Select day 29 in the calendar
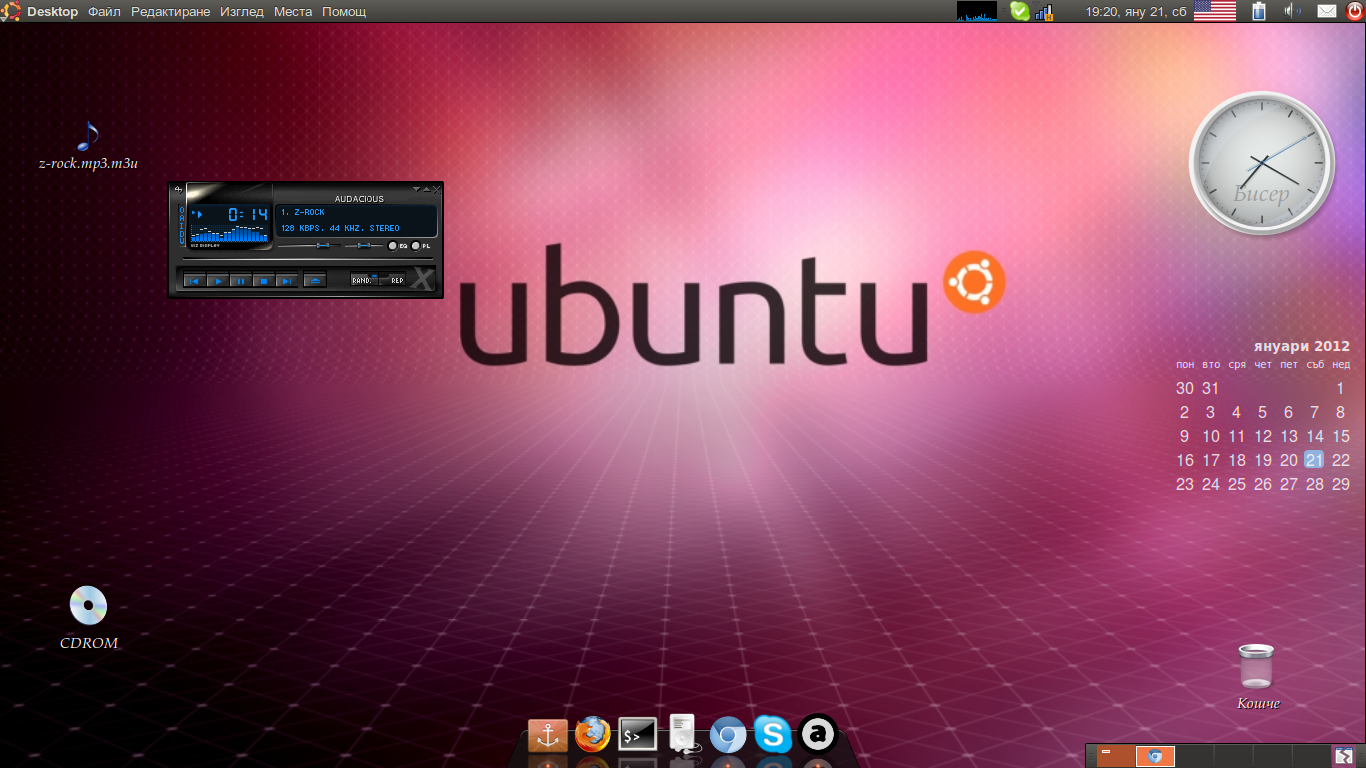 1341,484
